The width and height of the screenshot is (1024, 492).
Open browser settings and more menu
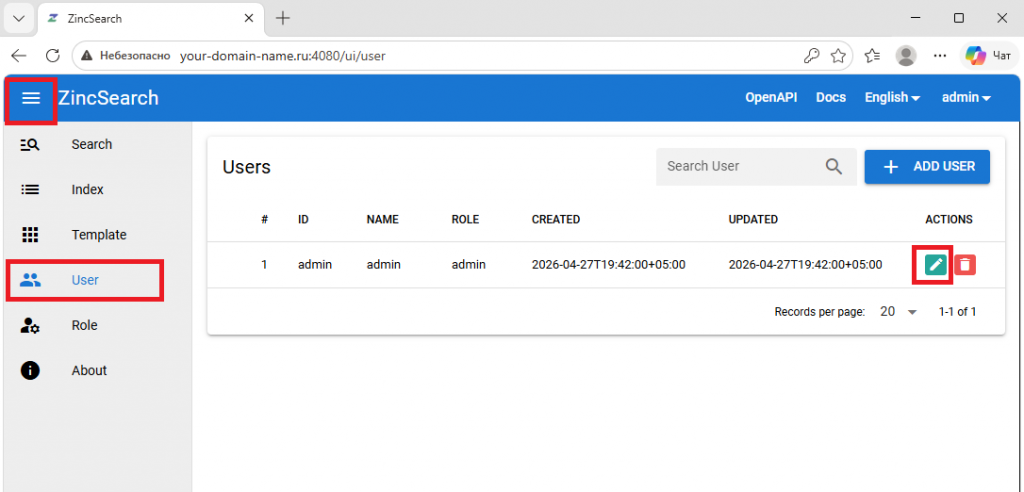pyautogui.click(x=940, y=56)
